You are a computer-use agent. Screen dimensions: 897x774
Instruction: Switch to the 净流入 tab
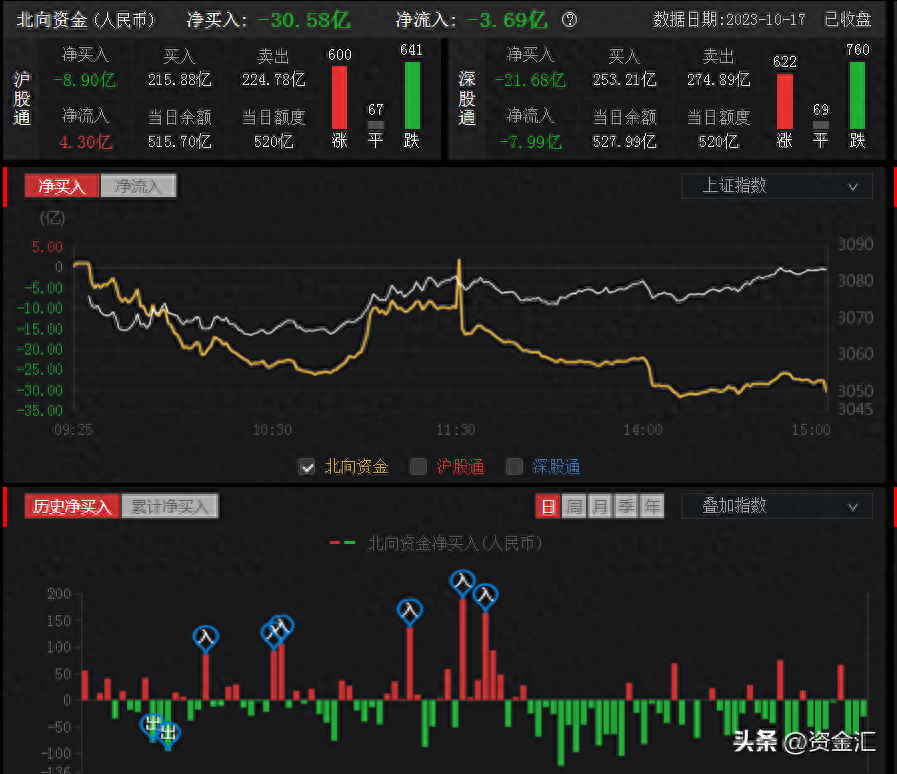click(x=138, y=186)
